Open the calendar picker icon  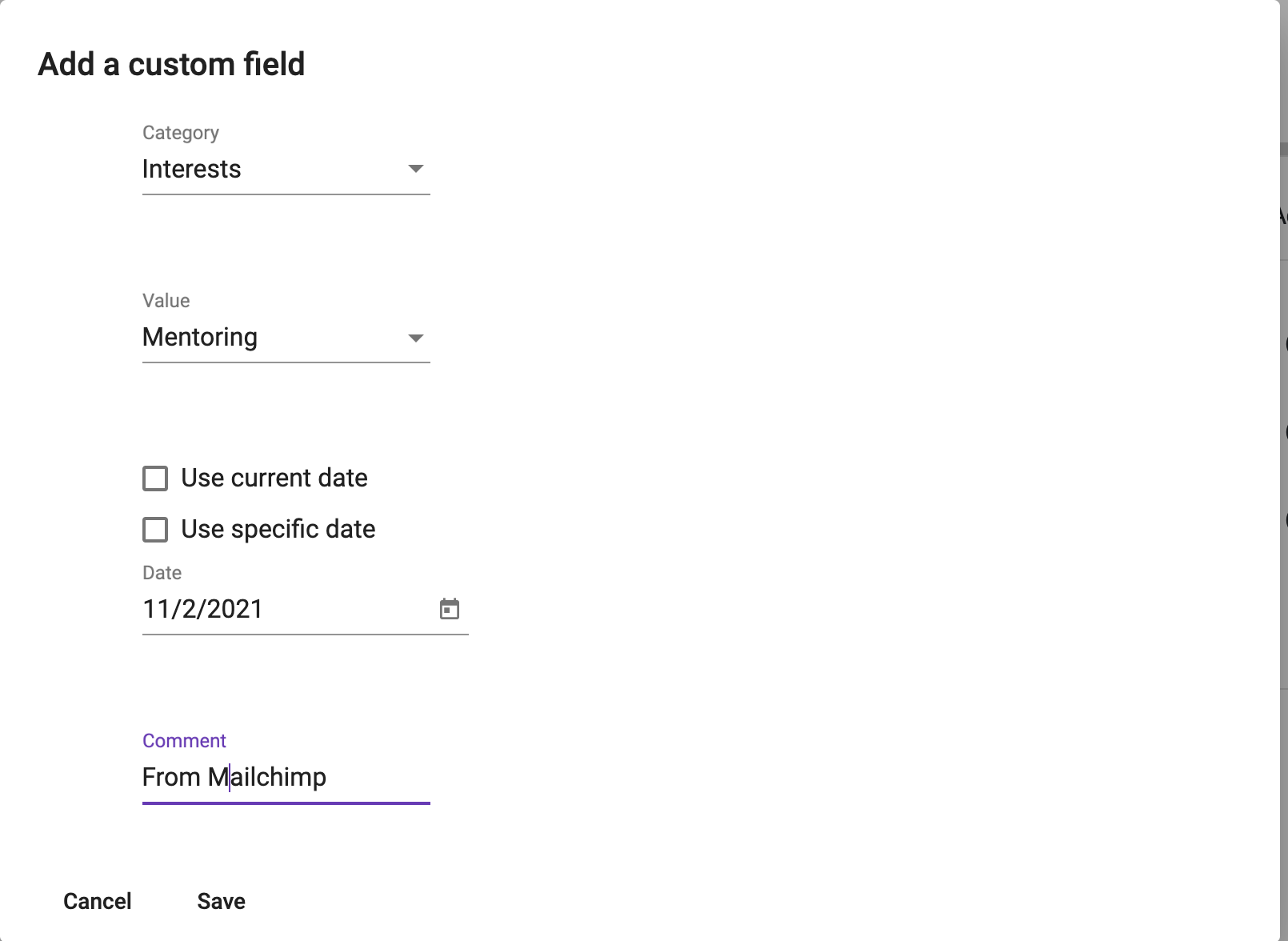[450, 609]
